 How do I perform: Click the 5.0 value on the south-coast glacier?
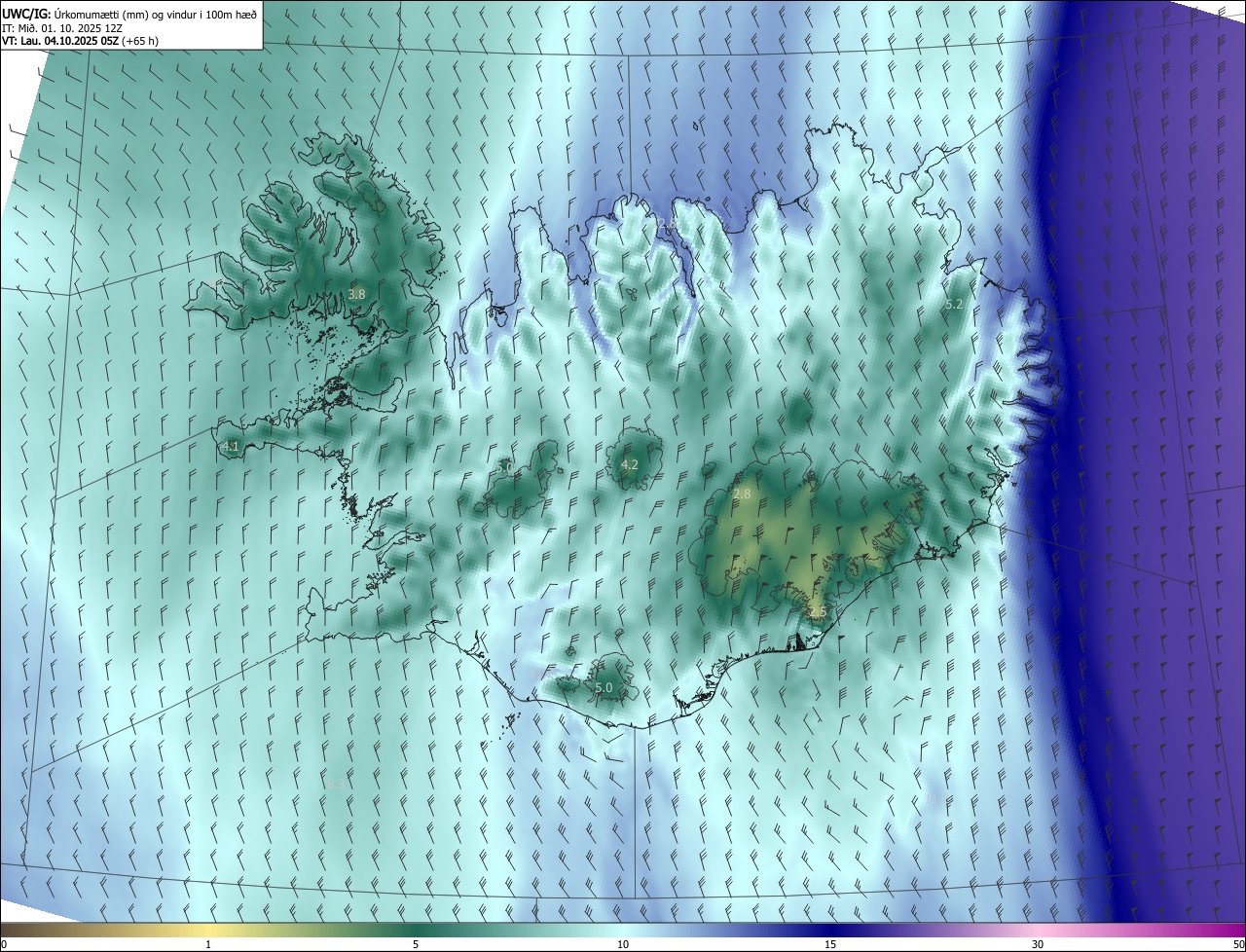[603, 688]
